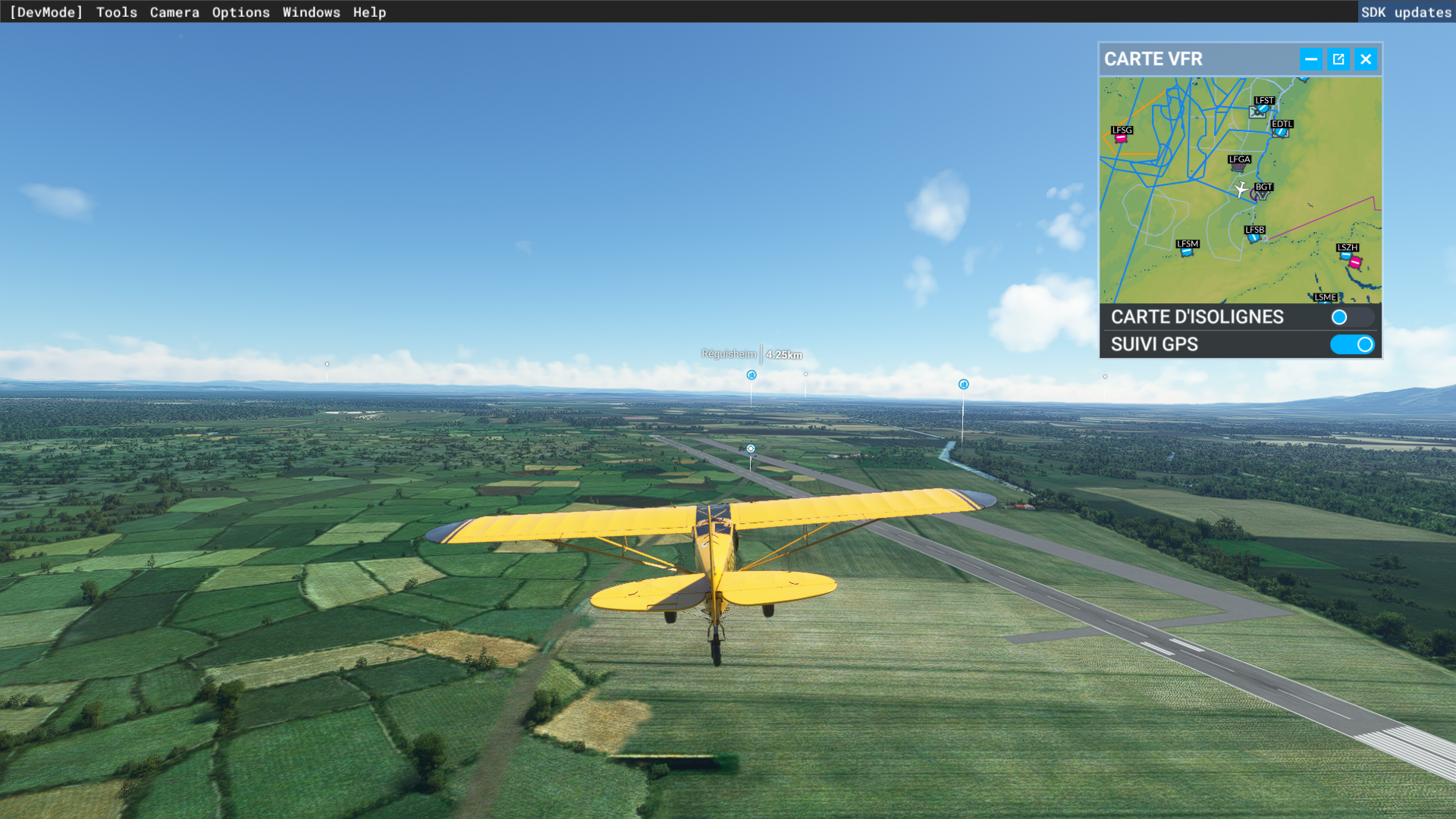Screen dimensions: 1456x819
Task: Click the DevMode label in menu bar
Action: point(45,12)
